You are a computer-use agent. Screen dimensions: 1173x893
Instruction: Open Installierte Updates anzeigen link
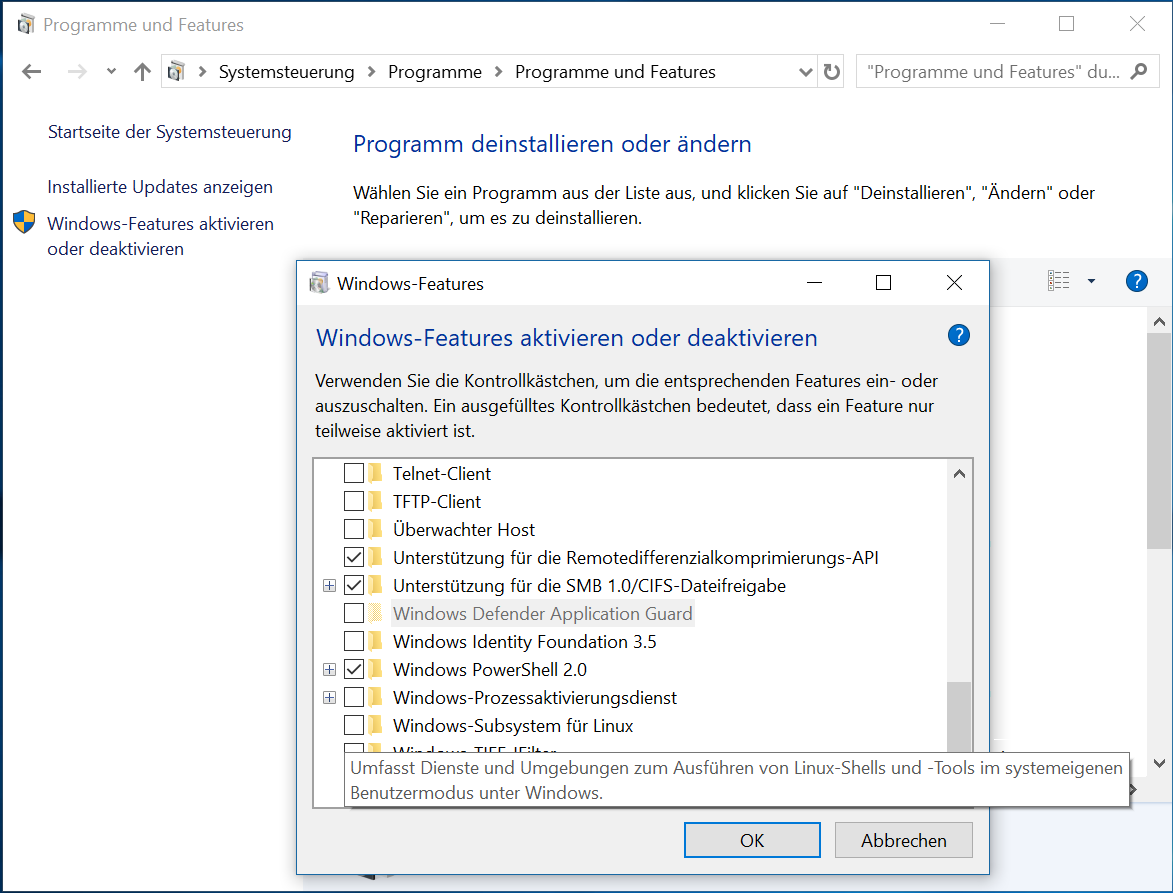[x=160, y=186]
